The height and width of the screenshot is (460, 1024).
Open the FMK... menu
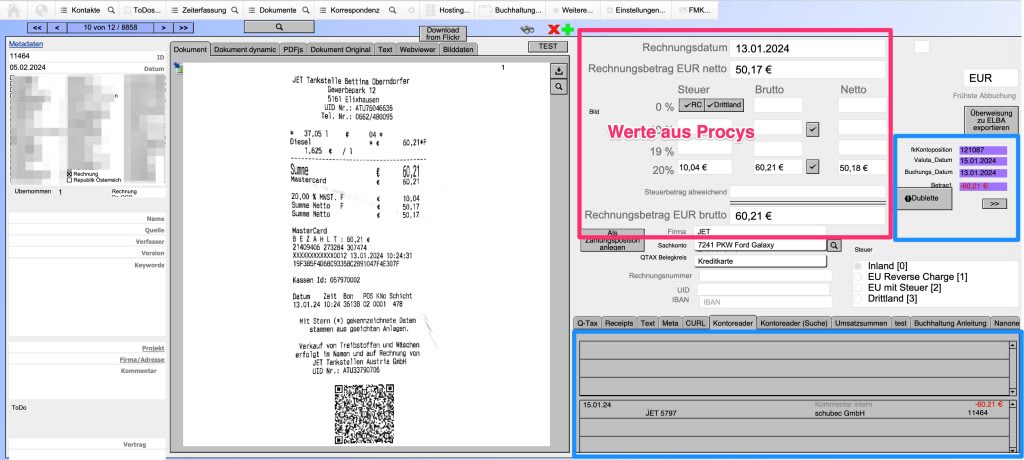point(694,10)
